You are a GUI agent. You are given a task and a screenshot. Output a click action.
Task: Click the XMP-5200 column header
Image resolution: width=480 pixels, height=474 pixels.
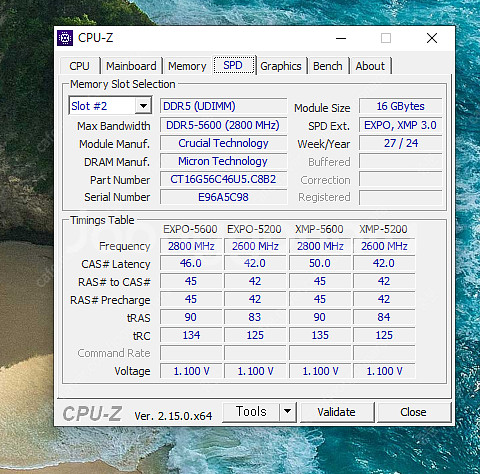point(383,229)
